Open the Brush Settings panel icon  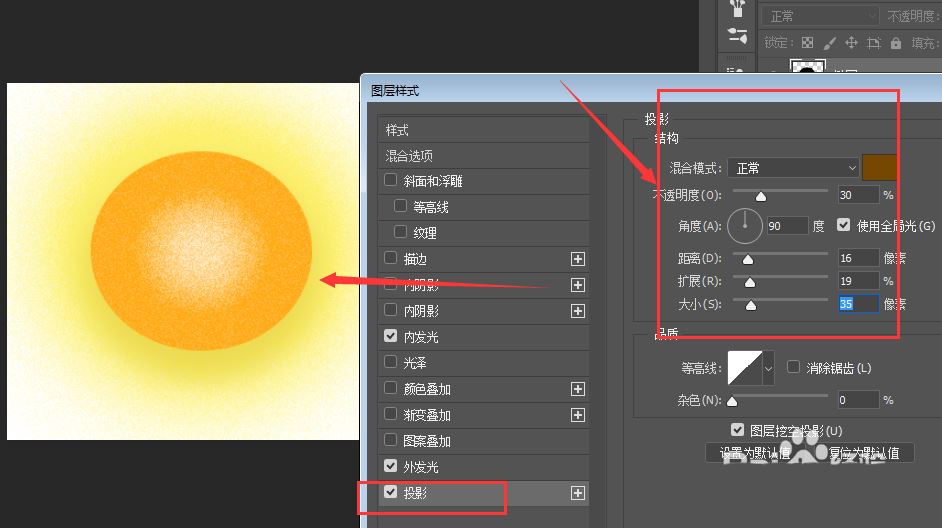[x=737, y=35]
